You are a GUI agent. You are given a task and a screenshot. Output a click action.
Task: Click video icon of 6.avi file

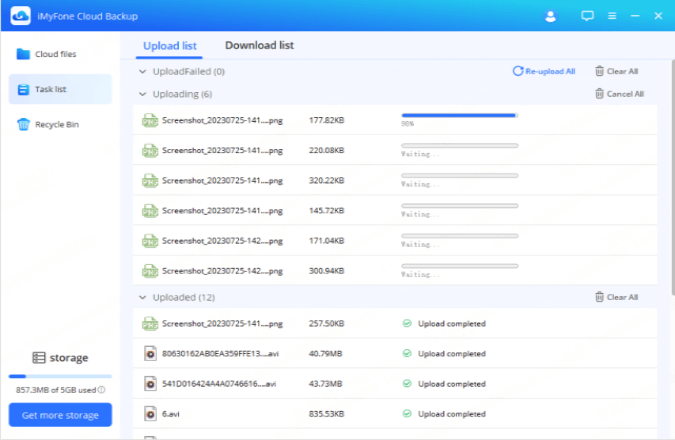point(150,414)
